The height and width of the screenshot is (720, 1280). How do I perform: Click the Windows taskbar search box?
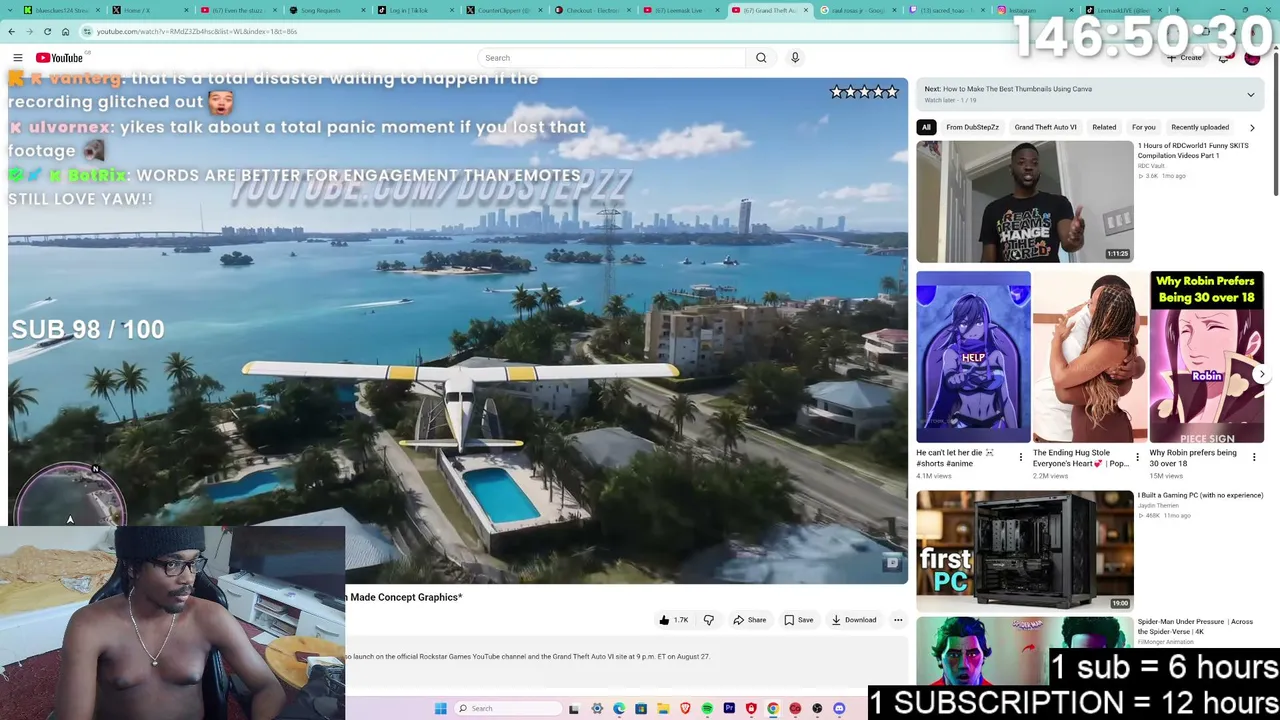point(507,709)
